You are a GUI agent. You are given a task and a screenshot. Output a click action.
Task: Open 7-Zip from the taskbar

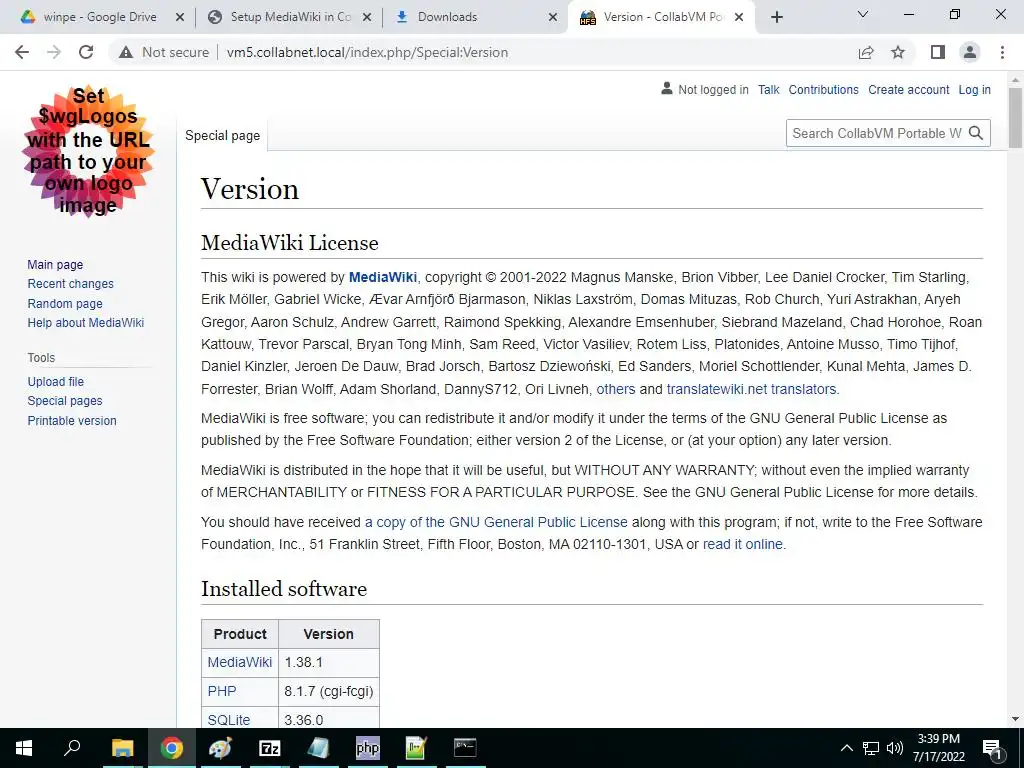(x=269, y=748)
